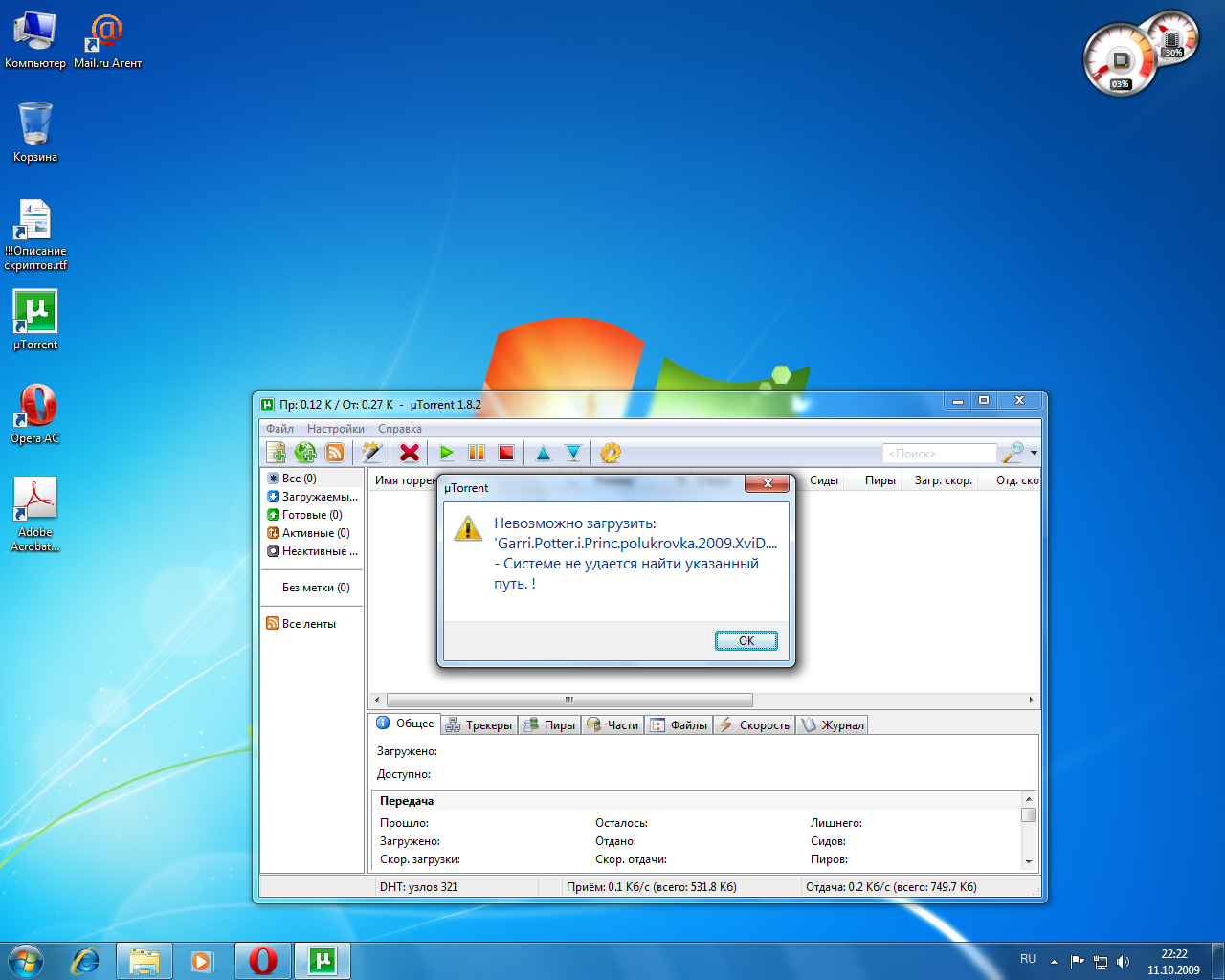Click Add Torrent from URL icon
1225x980 pixels.
[x=305, y=453]
